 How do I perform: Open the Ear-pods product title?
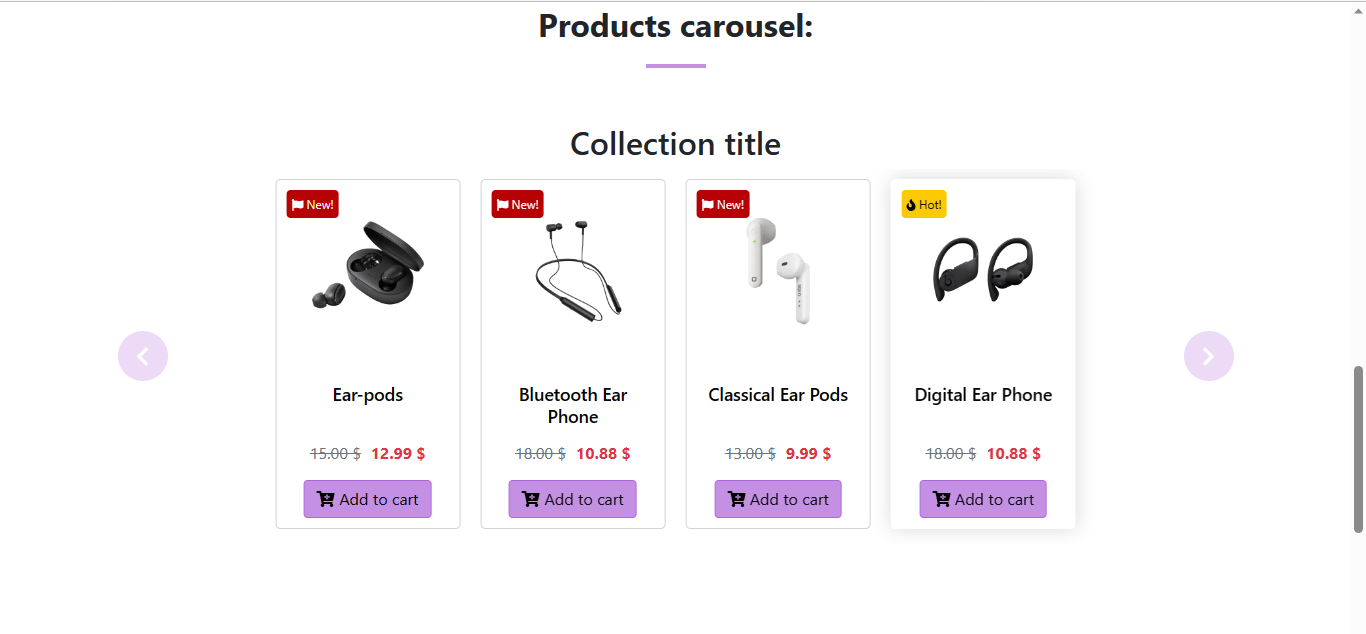click(x=368, y=395)
